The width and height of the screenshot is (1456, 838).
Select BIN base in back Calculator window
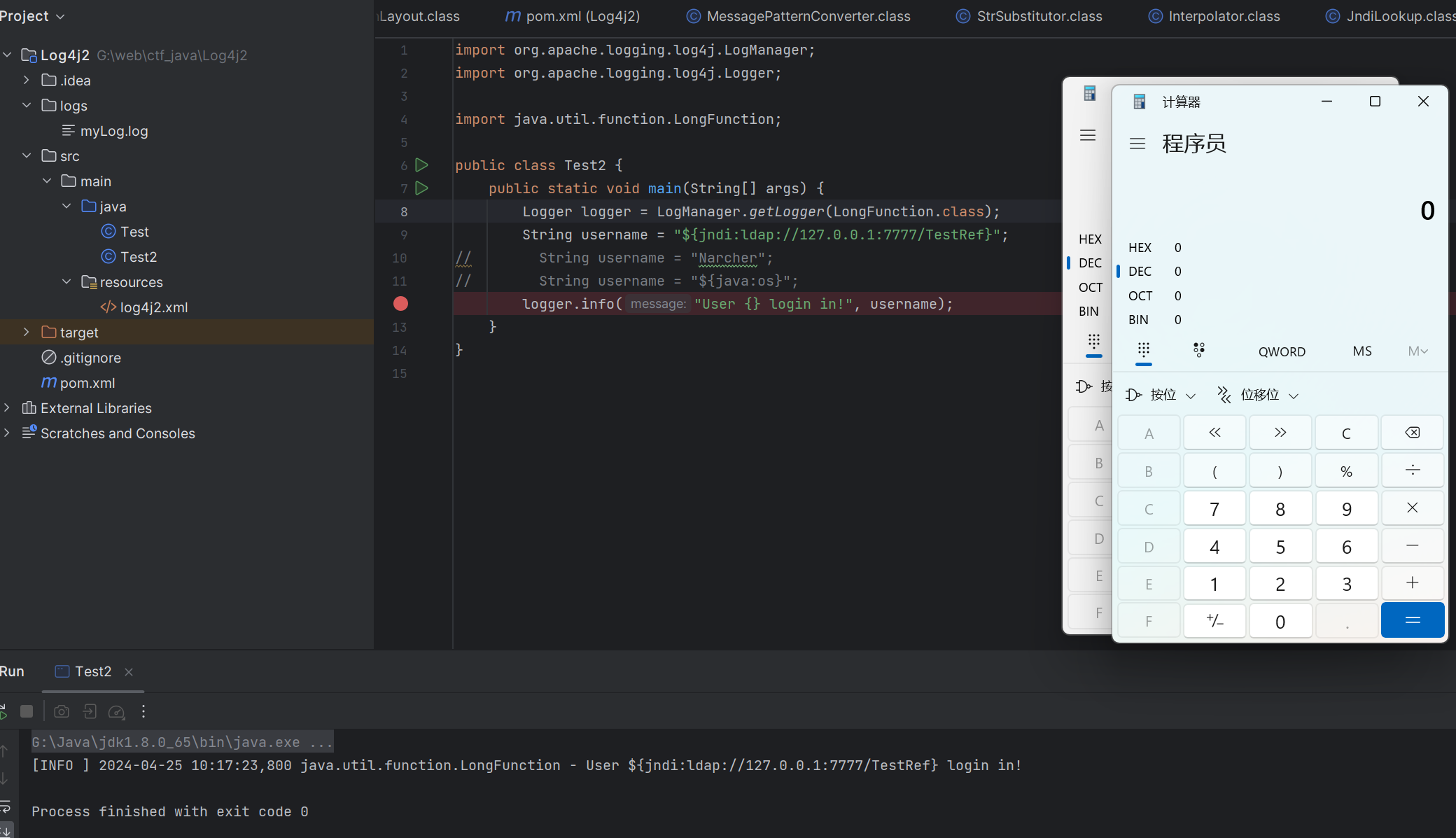pos(1088,312)
